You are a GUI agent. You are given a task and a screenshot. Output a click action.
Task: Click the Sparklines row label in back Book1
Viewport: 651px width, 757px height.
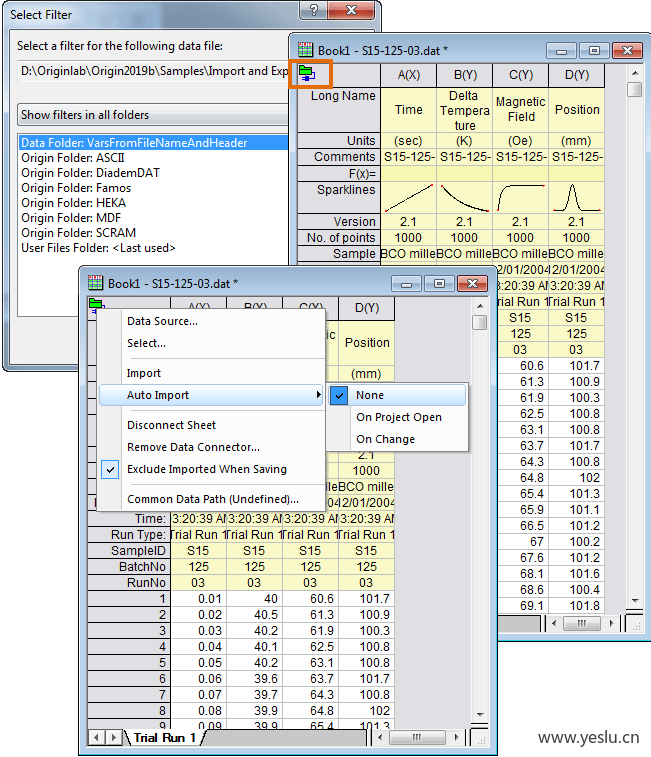[x=339, y=197]
